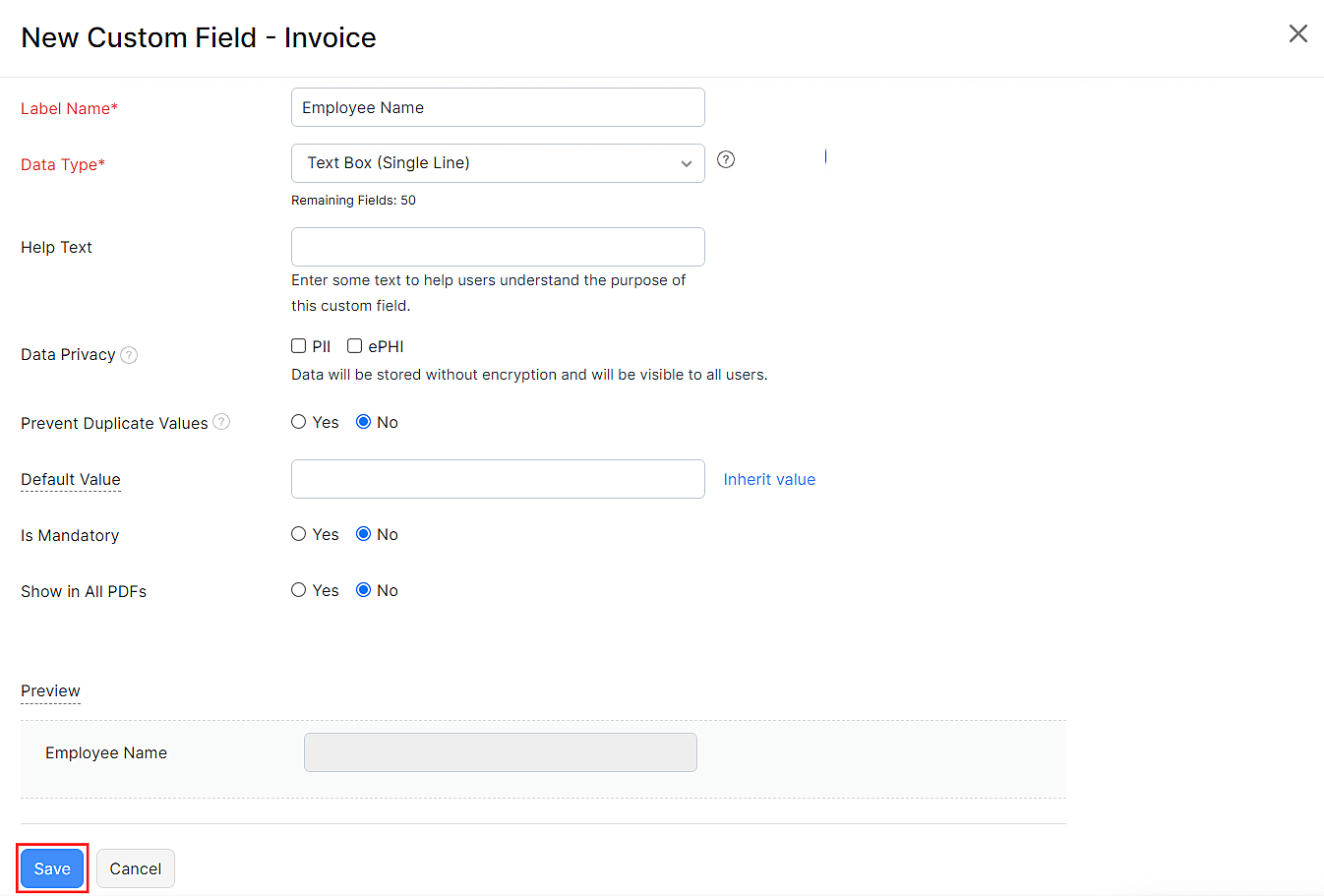Check the PII checkbox

click(298, 345)
